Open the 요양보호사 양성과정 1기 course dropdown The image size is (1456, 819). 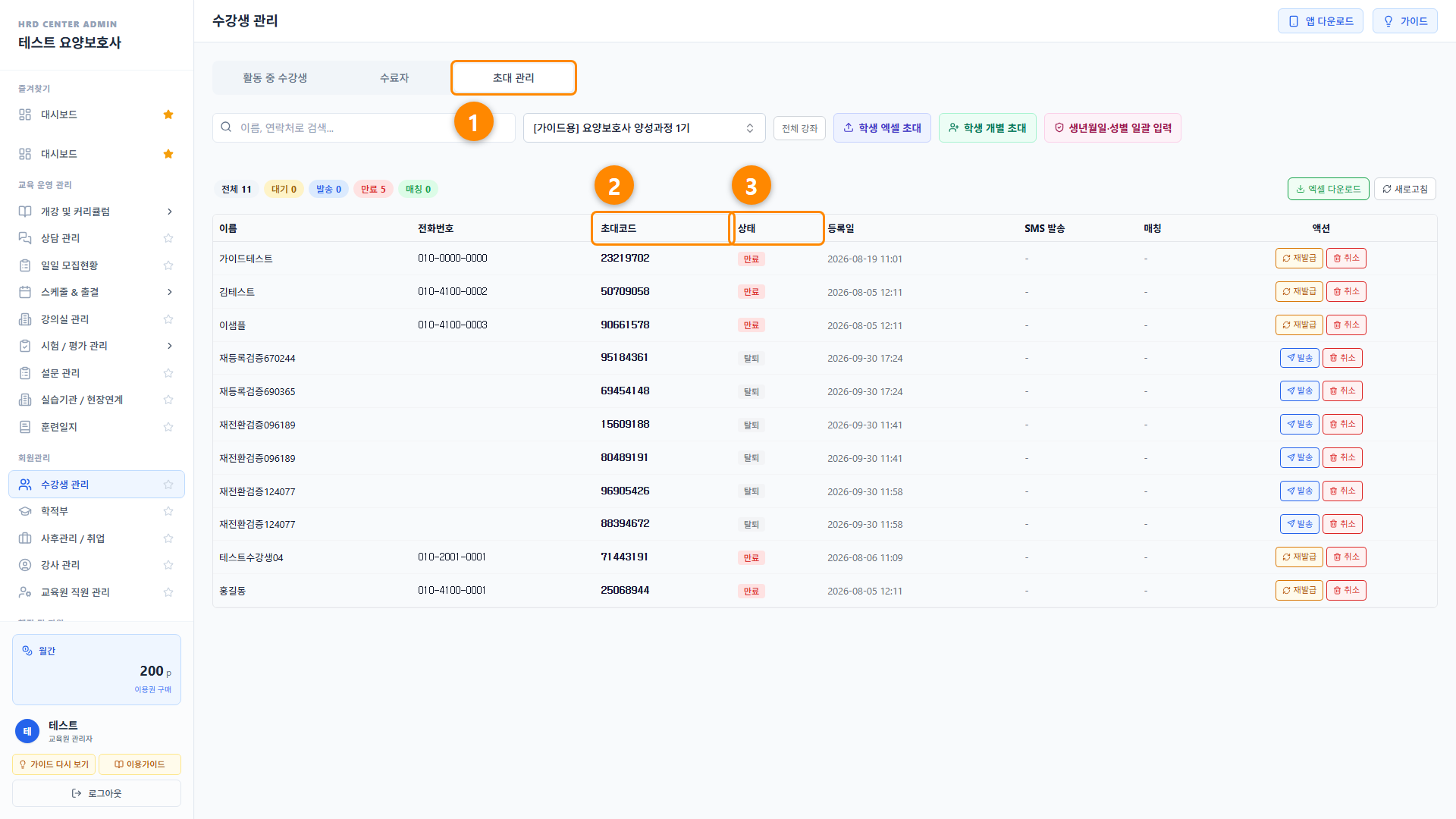pos(644,128)
